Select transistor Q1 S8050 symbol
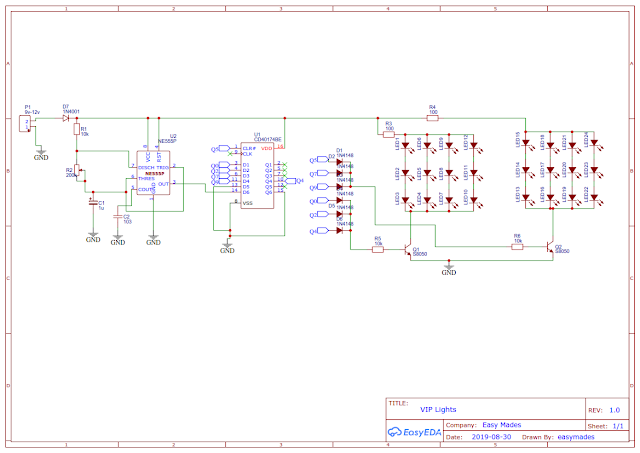 [x=408, y=250]
